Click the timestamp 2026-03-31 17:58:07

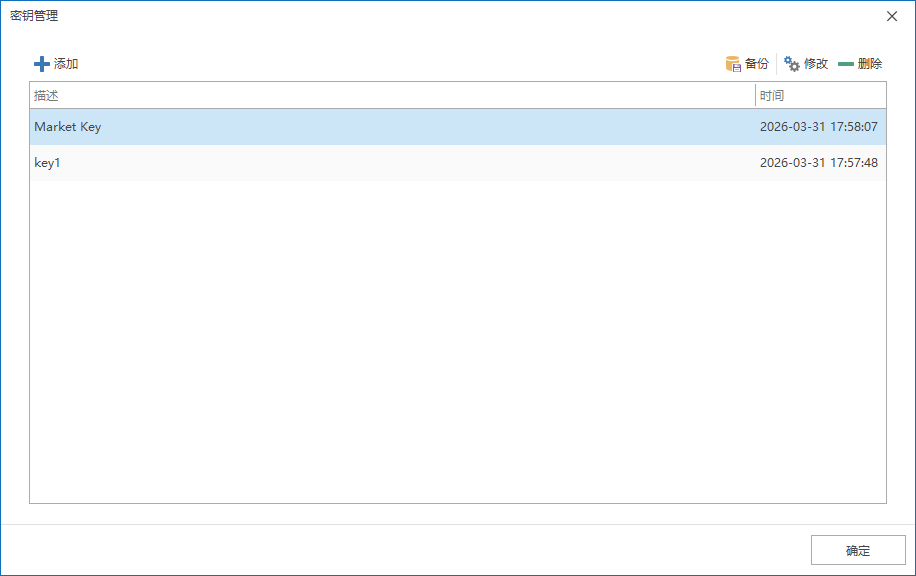click(x=818, y=127)
